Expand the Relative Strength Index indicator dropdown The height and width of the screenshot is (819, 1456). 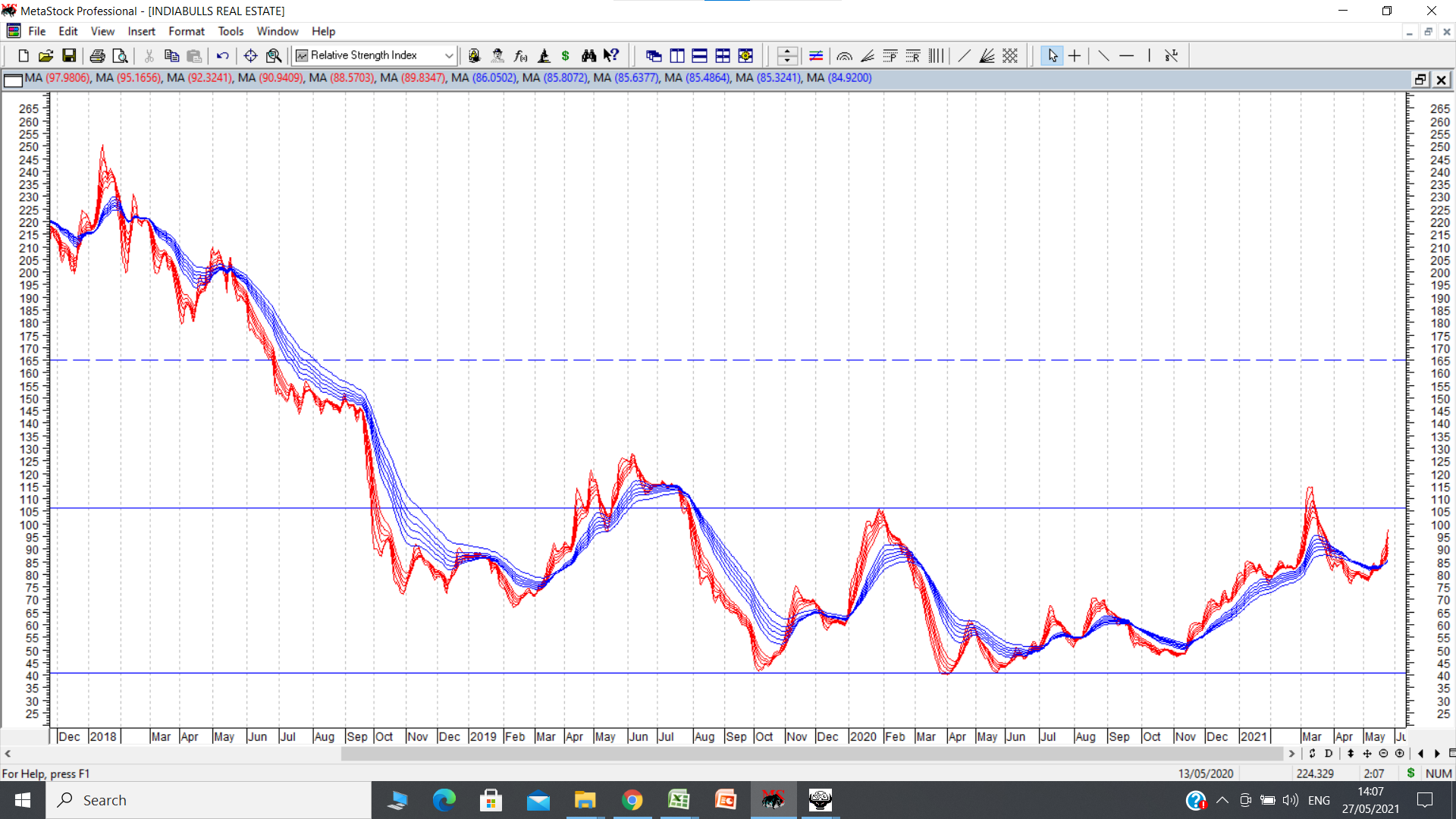pyautogui.click(x=449, y=55)
